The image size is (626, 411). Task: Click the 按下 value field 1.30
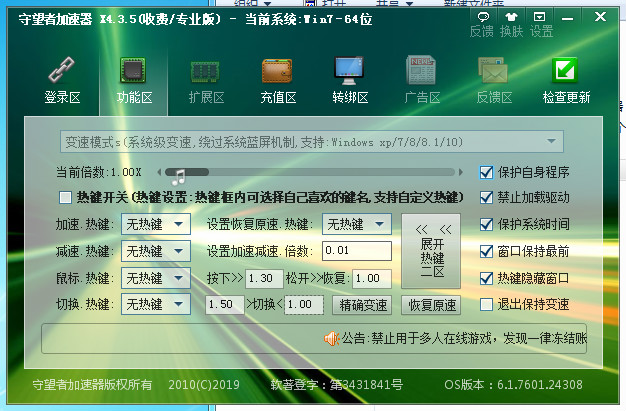coord(264,278)
